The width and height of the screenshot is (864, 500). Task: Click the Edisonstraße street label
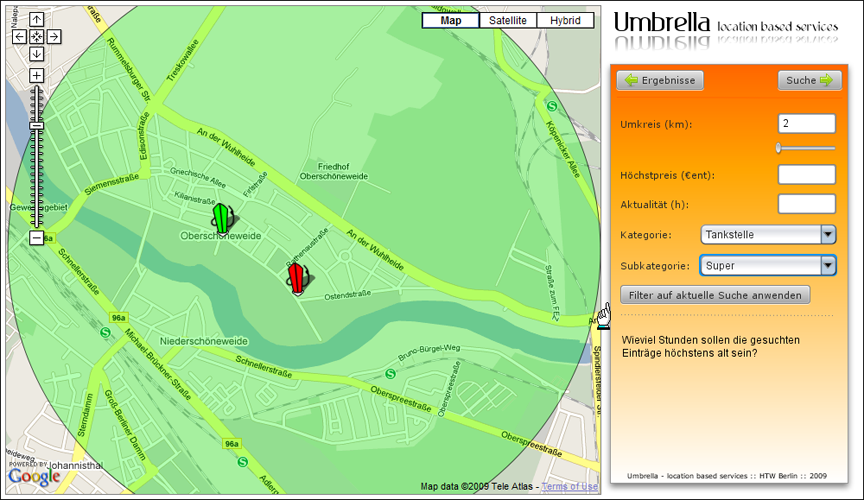click(x=144, y=136)
